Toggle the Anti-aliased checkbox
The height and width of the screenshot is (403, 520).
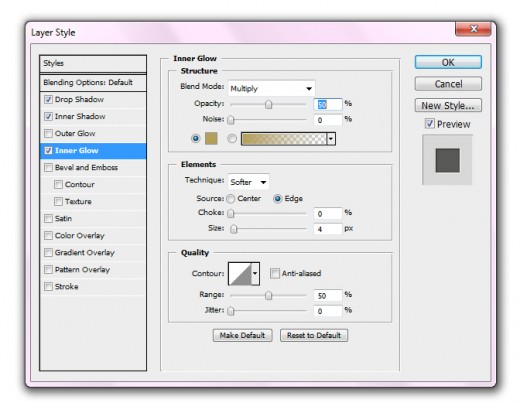[x=275, y=273]
